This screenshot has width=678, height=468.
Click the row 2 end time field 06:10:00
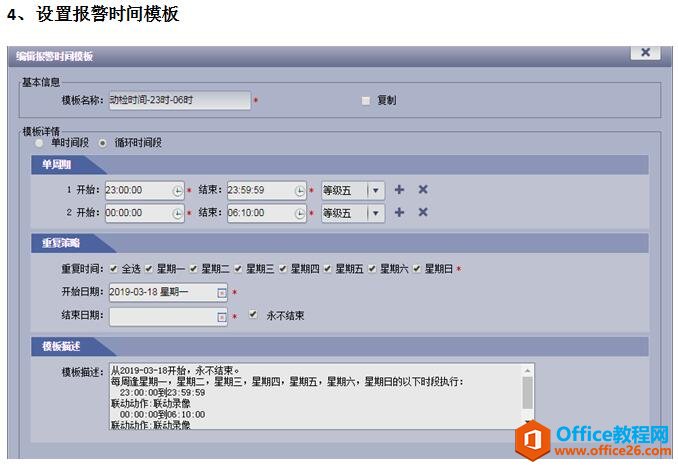point(267,213)
